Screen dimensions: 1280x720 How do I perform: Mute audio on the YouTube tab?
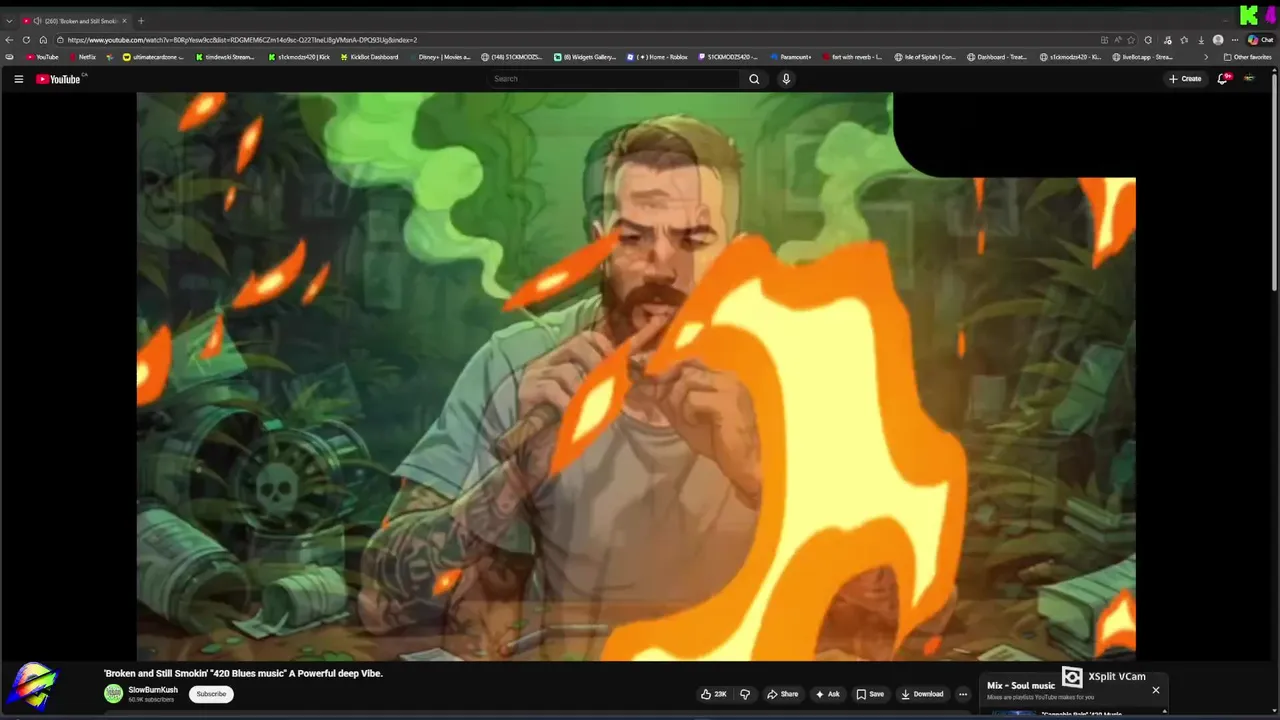point(37,21)
